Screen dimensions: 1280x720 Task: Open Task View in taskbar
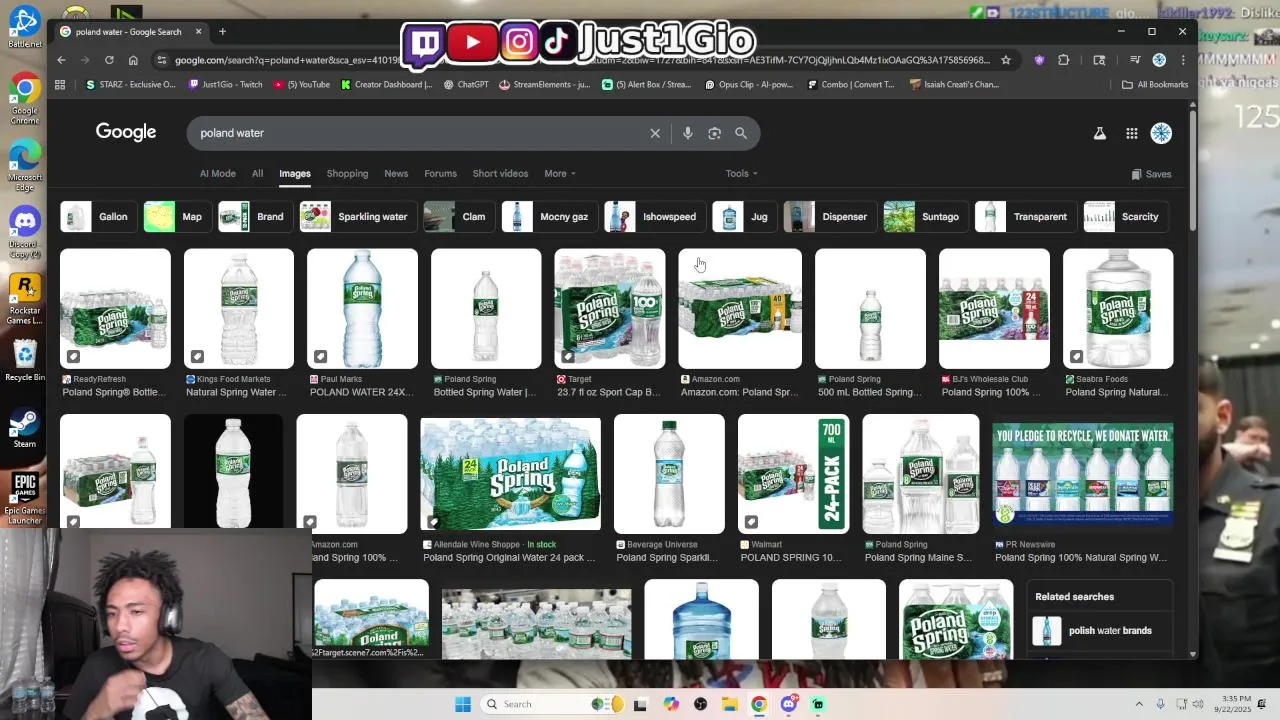(x=640, y=704)
